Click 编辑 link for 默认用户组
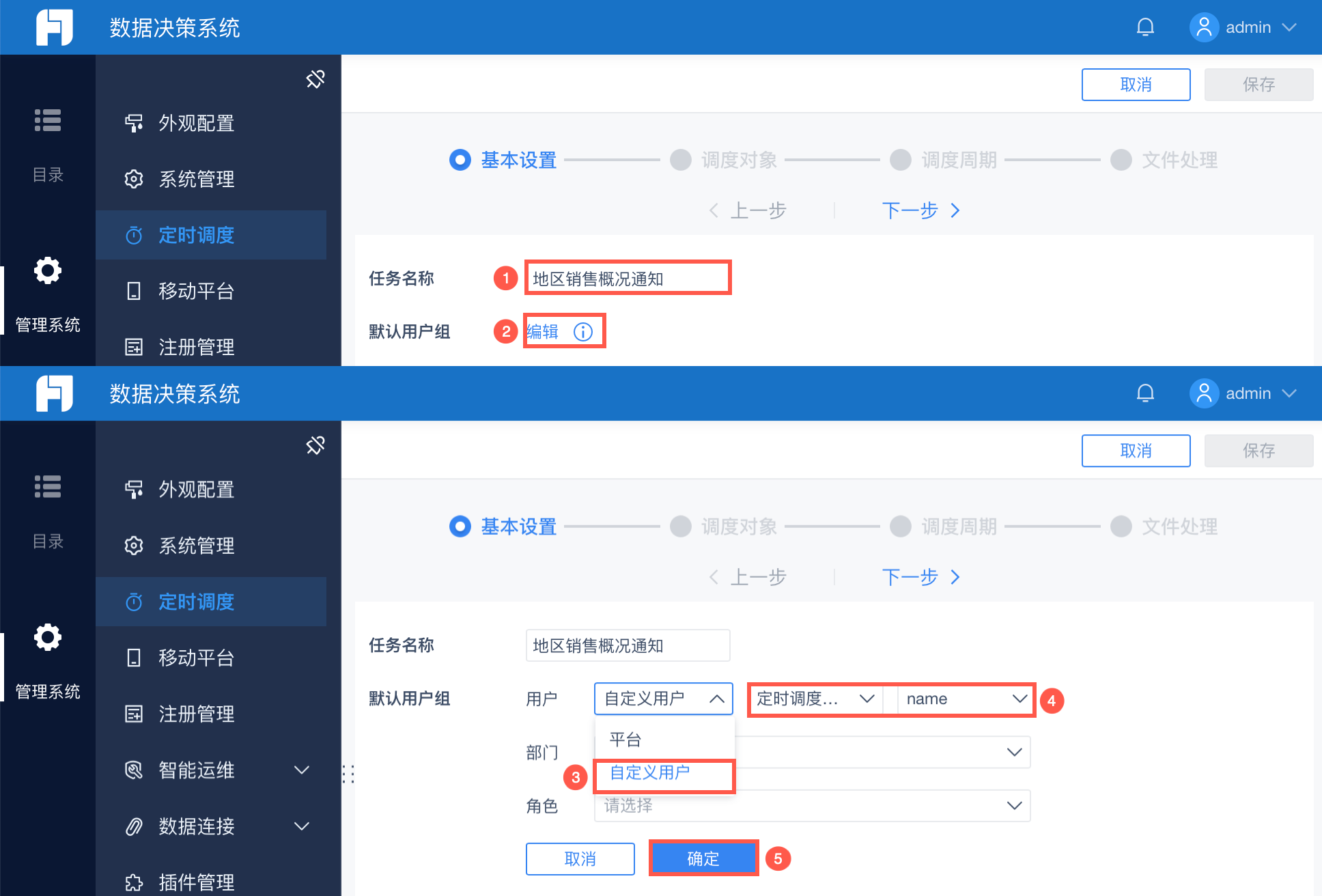 coord(543,332)
